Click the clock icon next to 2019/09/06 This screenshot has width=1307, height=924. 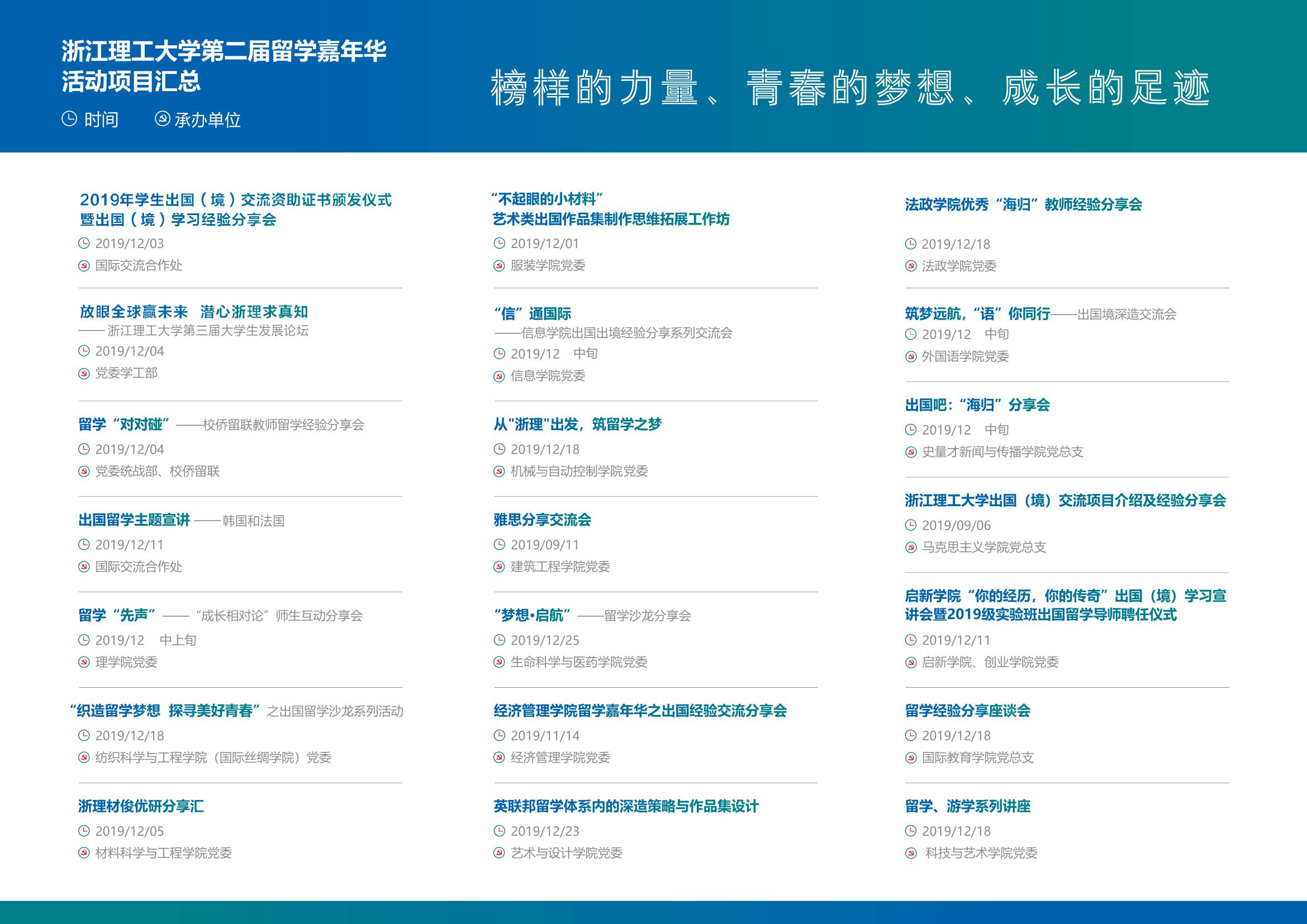(x=911, y=525)
